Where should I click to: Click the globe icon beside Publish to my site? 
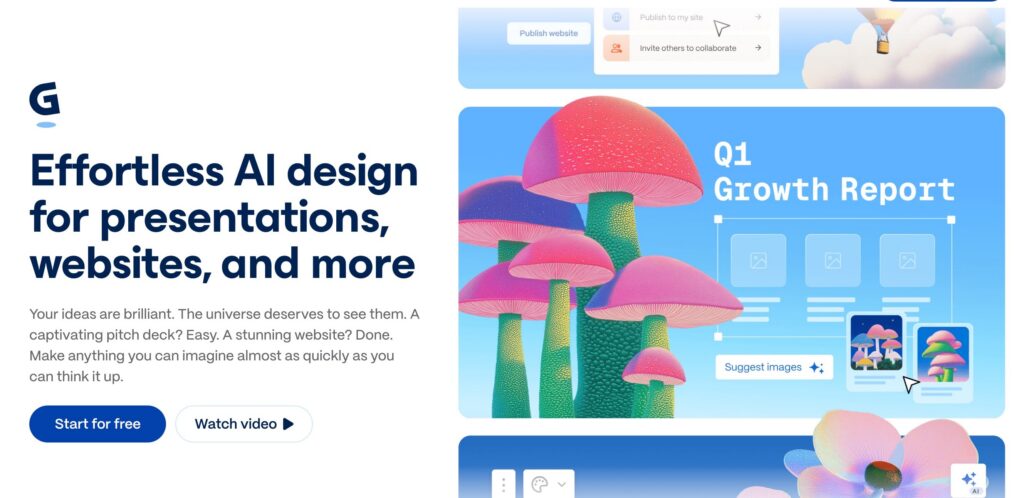(616, 18)
